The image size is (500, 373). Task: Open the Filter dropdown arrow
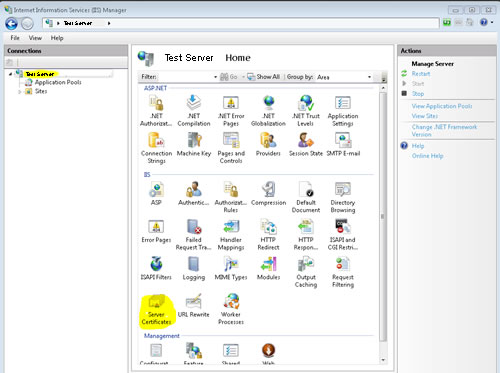pyautogui.click(x=215, y=77)
